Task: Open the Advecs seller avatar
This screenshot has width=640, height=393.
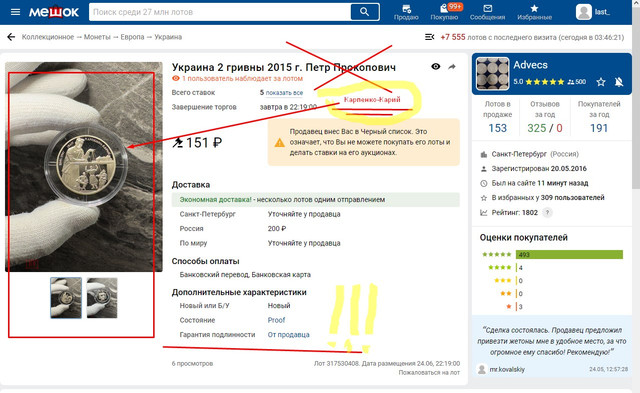Action: (x=493, y=73)
